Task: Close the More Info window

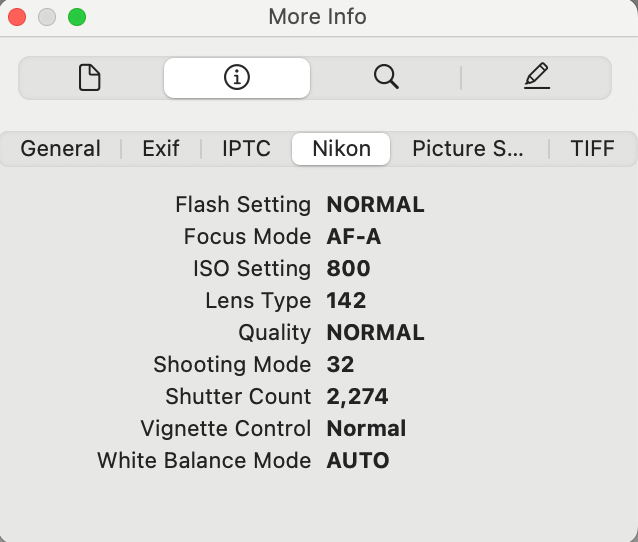Action: (18, 17)
